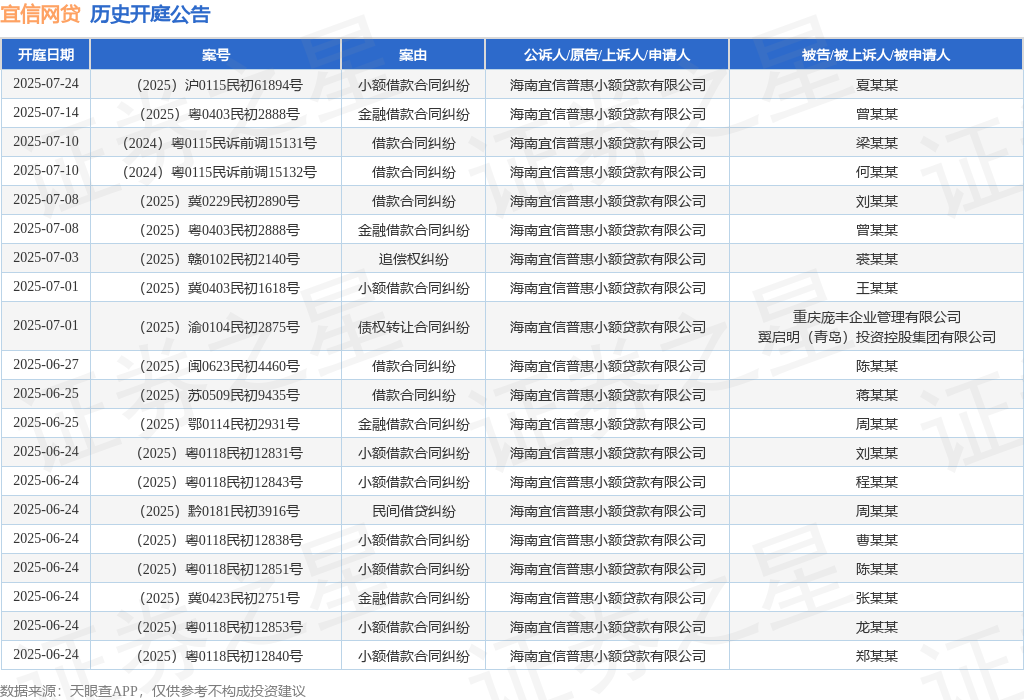Click defendant 梁某某

[x=876, y=143]
